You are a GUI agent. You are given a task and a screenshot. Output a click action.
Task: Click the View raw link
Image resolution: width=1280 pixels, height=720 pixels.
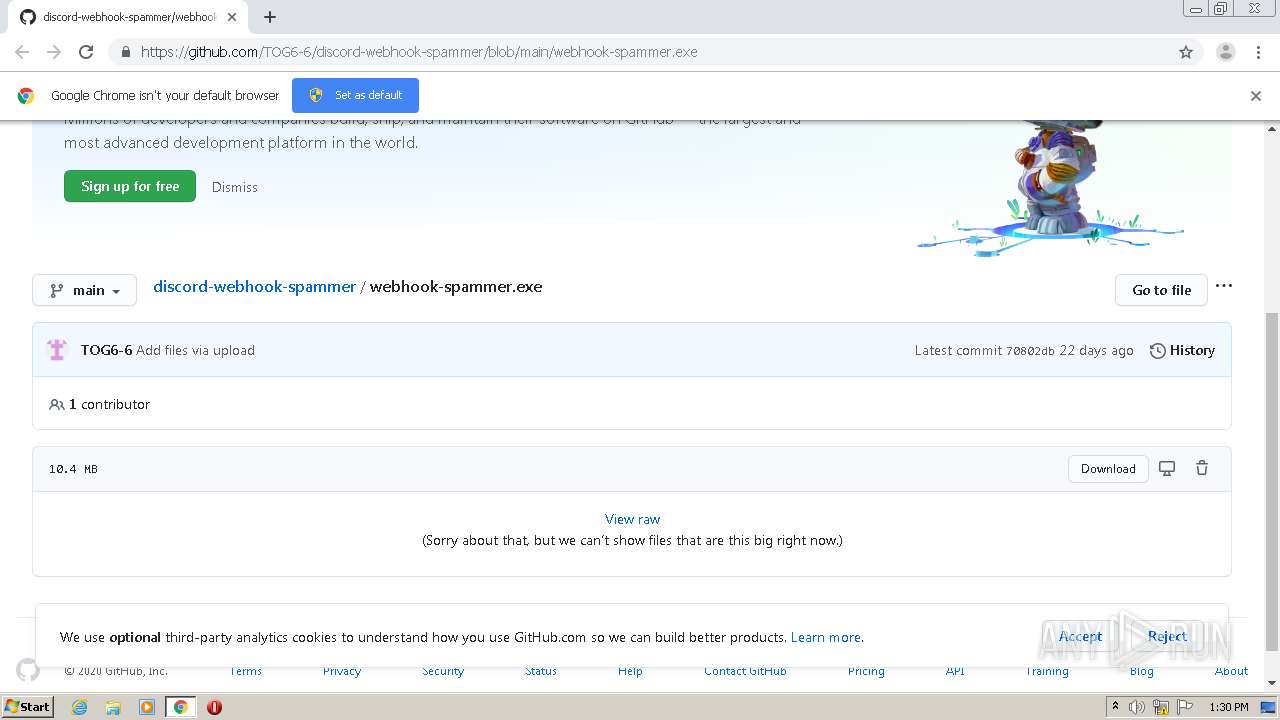(632, 519)
